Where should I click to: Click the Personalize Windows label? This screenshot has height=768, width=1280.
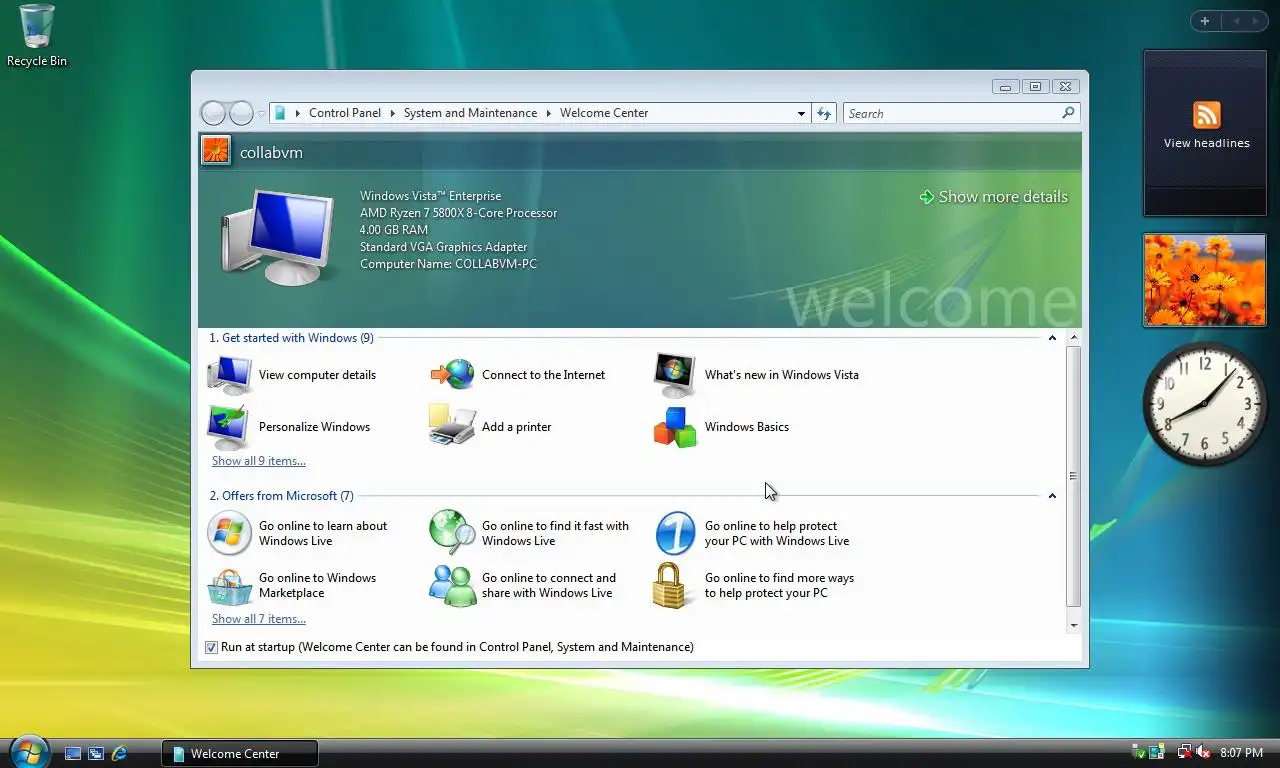[314, 427]
